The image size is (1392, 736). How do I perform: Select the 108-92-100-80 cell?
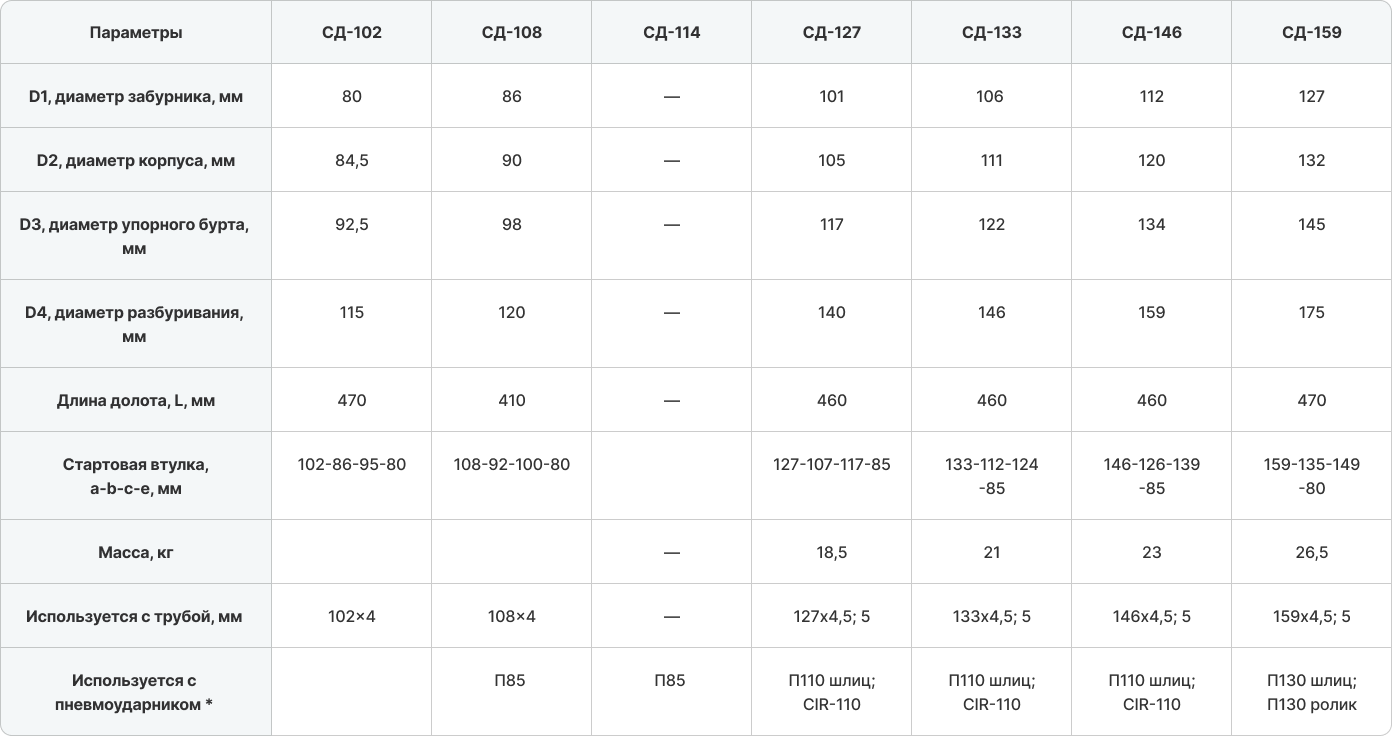coord(512,476)
